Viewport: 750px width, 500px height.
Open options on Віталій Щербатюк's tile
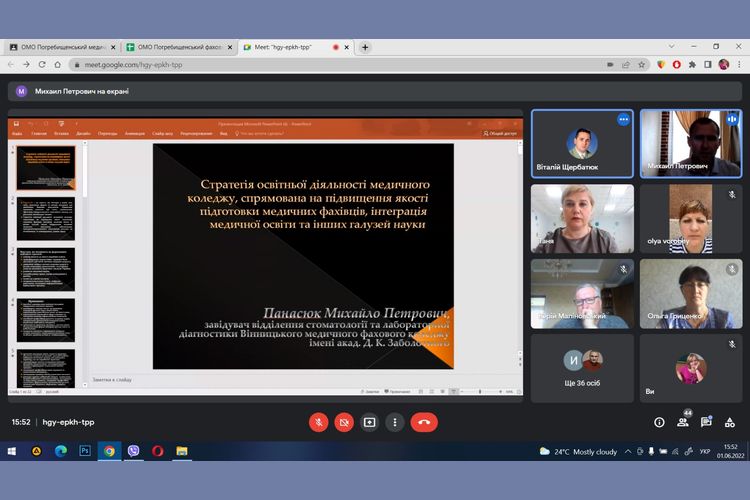(623, 119)
